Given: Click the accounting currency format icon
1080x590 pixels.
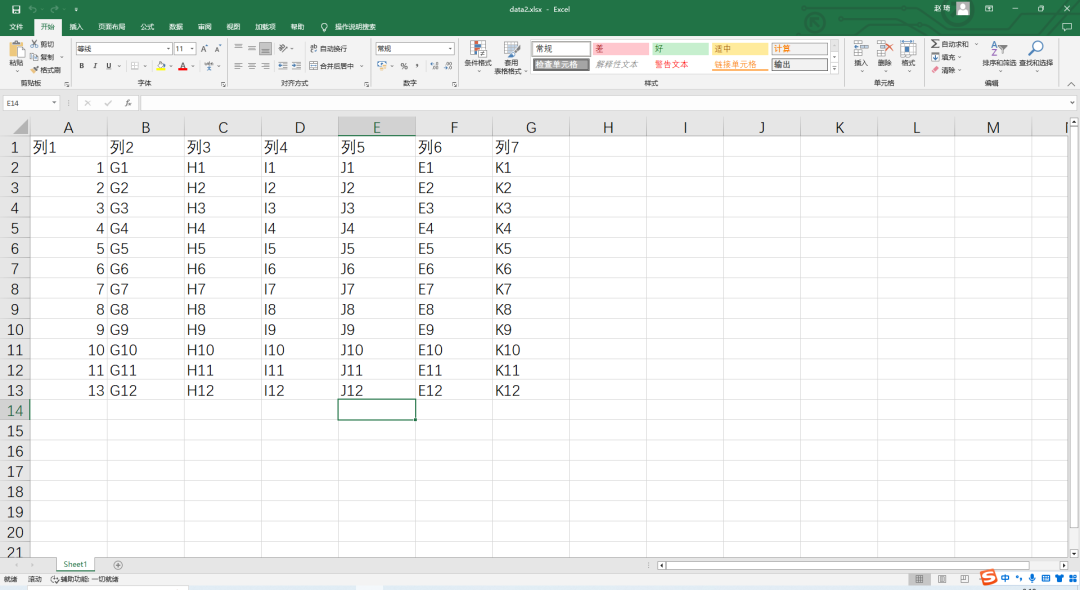Looking at the screenshot, I should tap(382, 66).
